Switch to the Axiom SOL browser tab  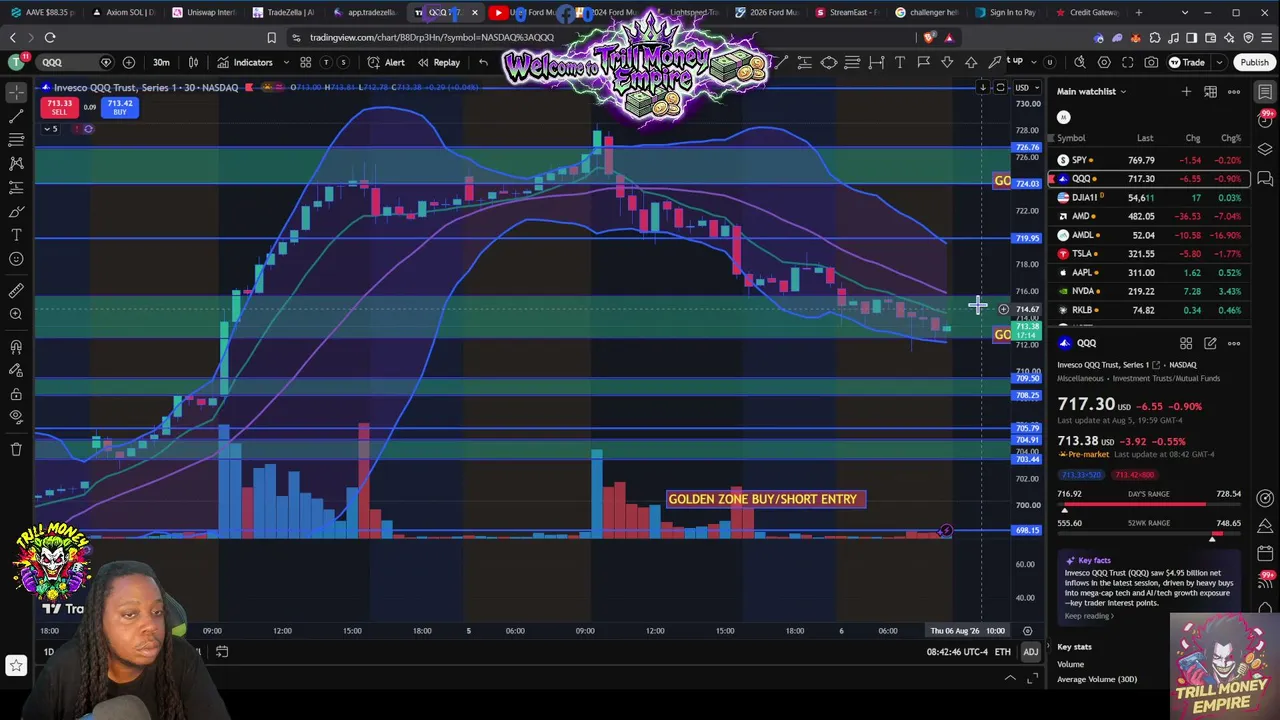click(x=123, y=13)
